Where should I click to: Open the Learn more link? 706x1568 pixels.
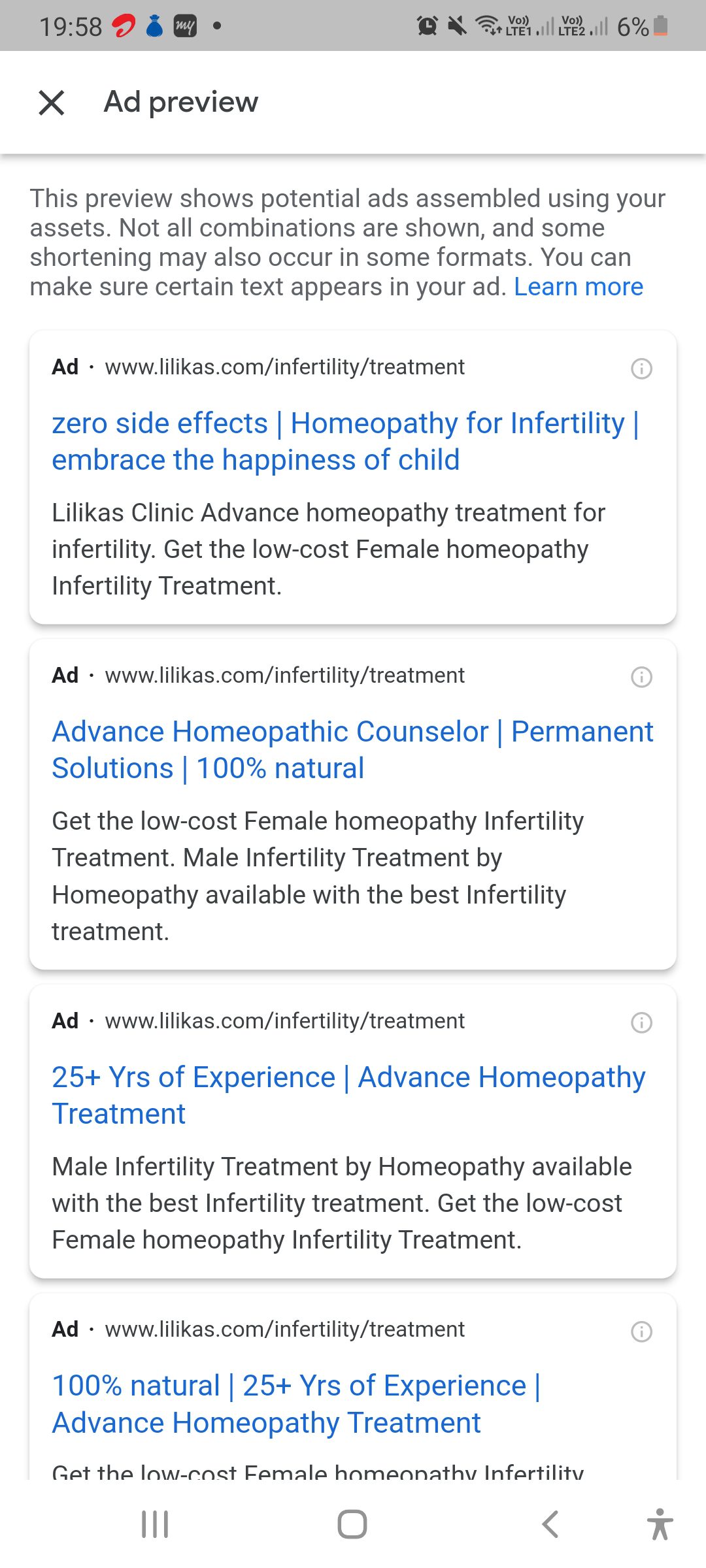(x=578, y=287)
